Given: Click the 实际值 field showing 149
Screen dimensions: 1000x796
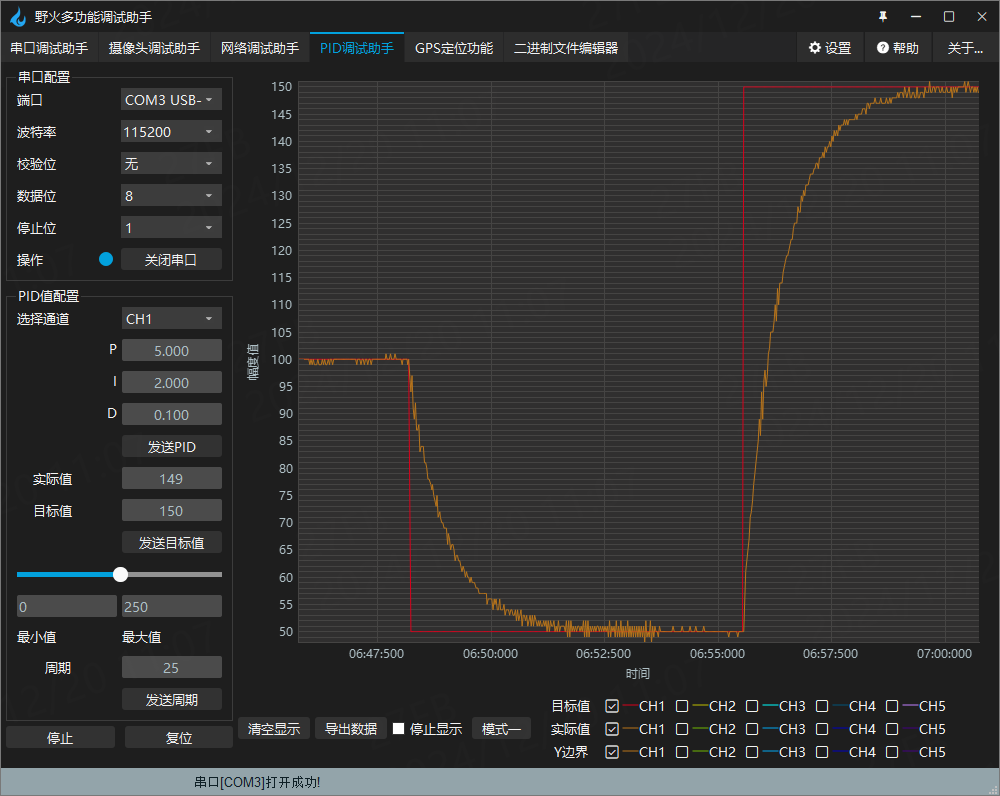Looking at the screenshot, I should tap(172, 478).
